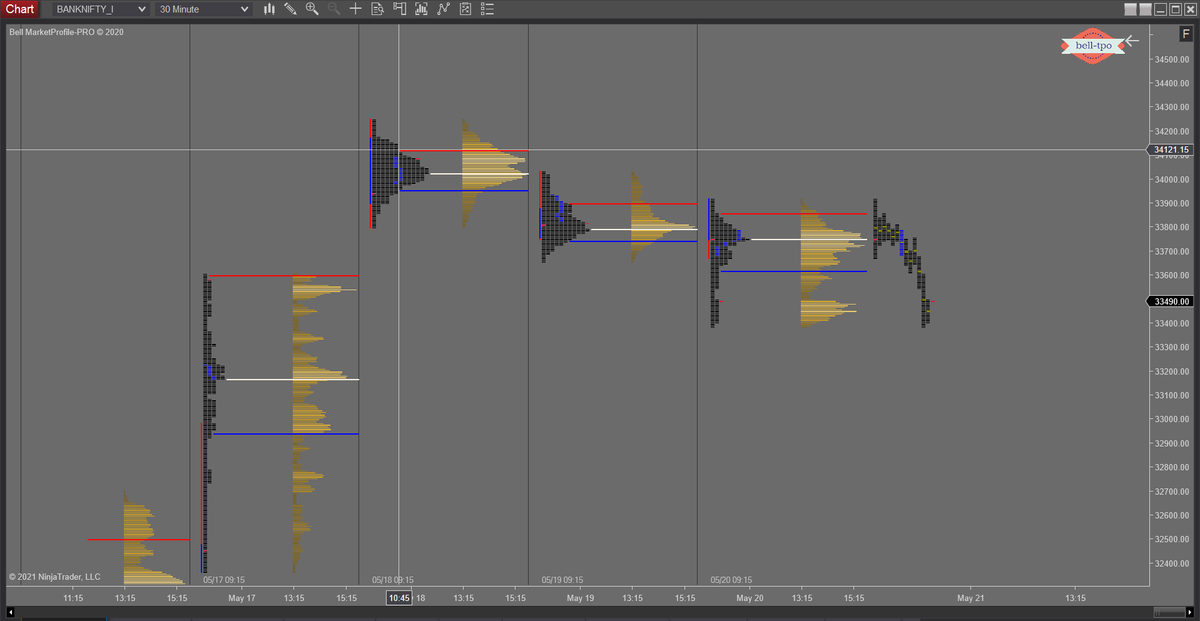Click the 05/19 09:15 session label
Viewport: 1200px width, 621px height.
pyautogui.click(x=563, y=579)
